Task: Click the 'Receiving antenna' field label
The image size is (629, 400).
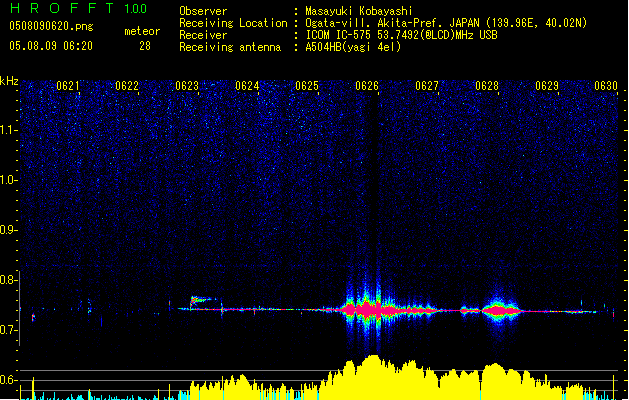Action: click(x=230, y=47)
